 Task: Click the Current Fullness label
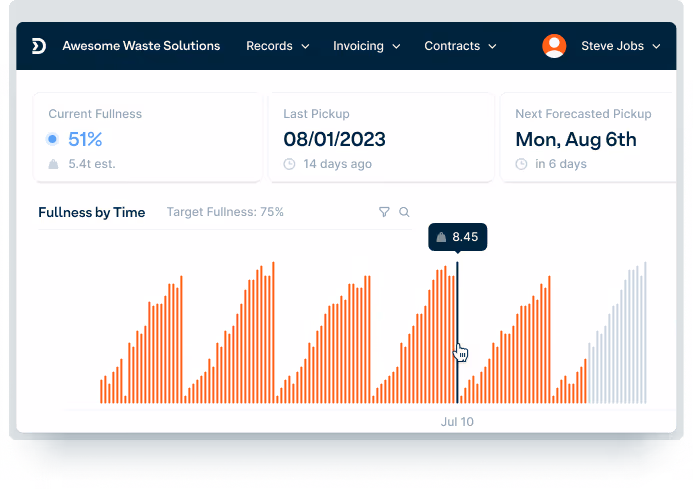click(95, 114)
